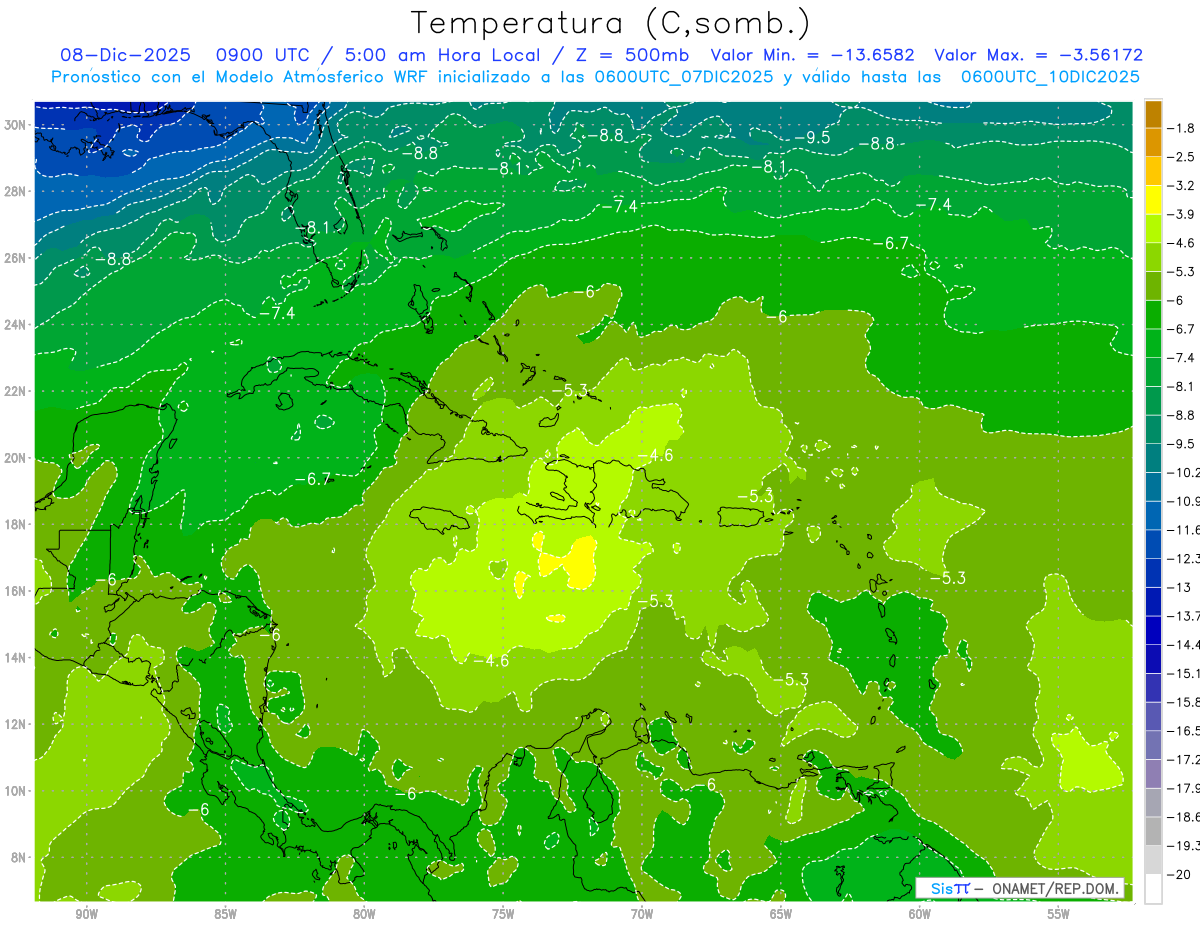The height and width of the screenshot is (927, 1200).
Task: Click the 14N latitude axis label
Action: click(x=17, y=657)
